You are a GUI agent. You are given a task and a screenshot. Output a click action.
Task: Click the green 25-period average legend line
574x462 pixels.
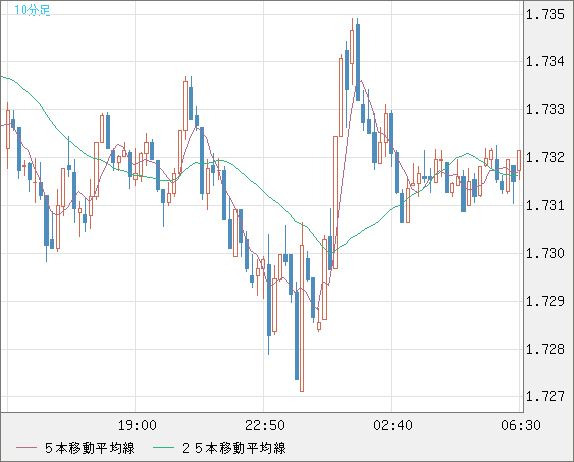click(163, 448)
